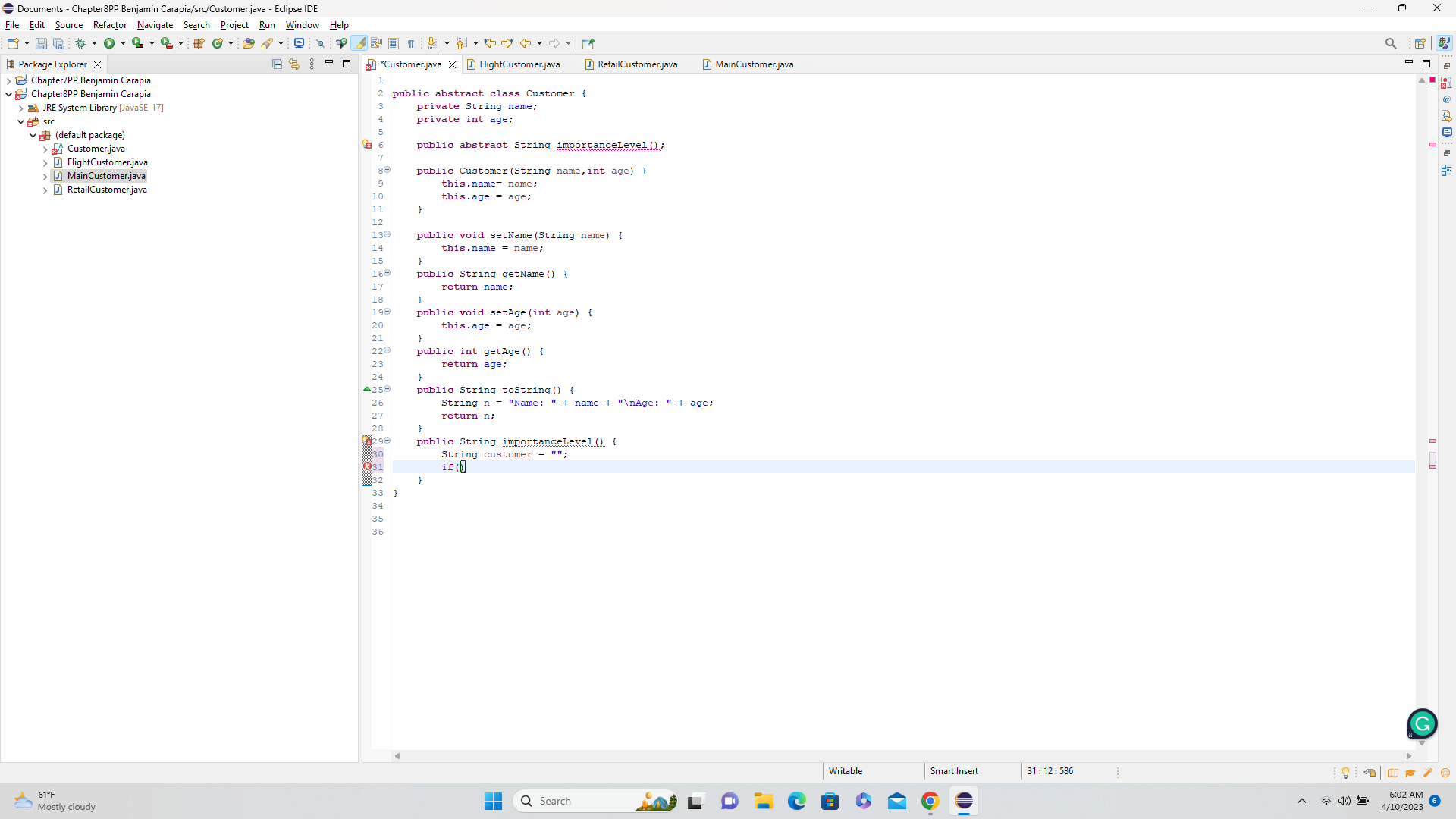
Task: Click the Open Type icon in toolbar
Action: pos(248,43)
